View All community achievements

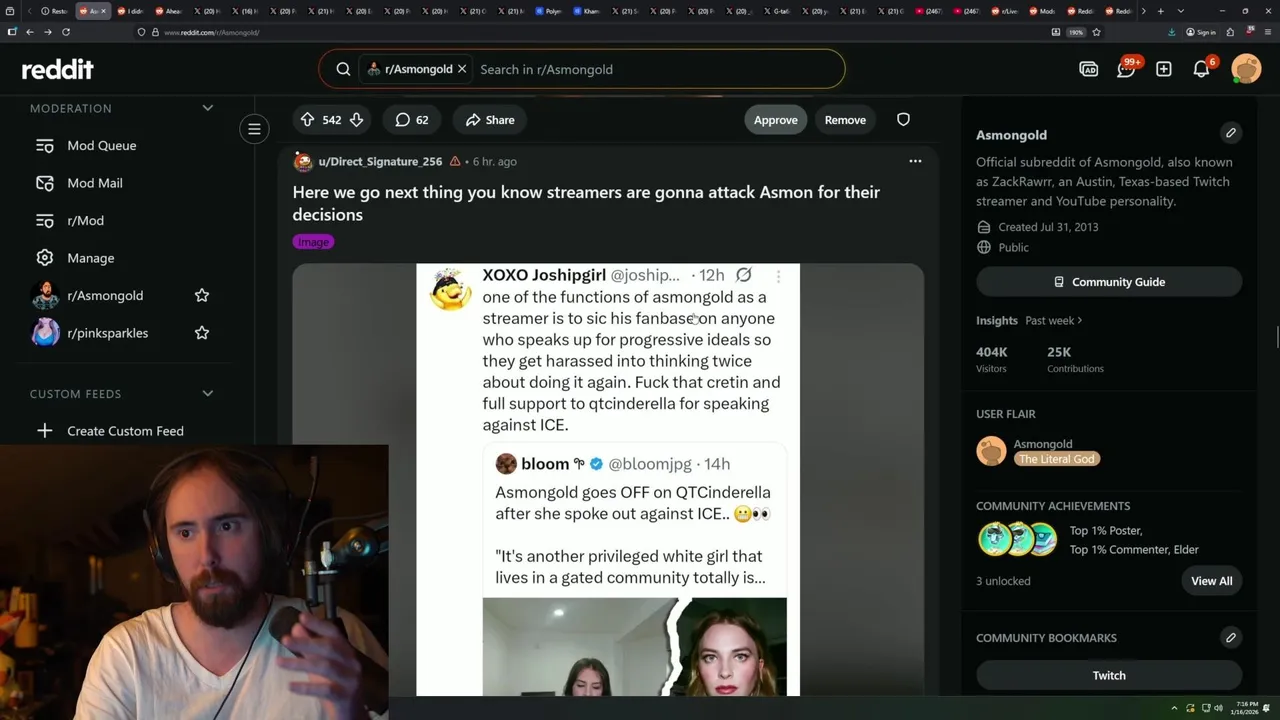pyautogui.click(x=1211, y=581)
